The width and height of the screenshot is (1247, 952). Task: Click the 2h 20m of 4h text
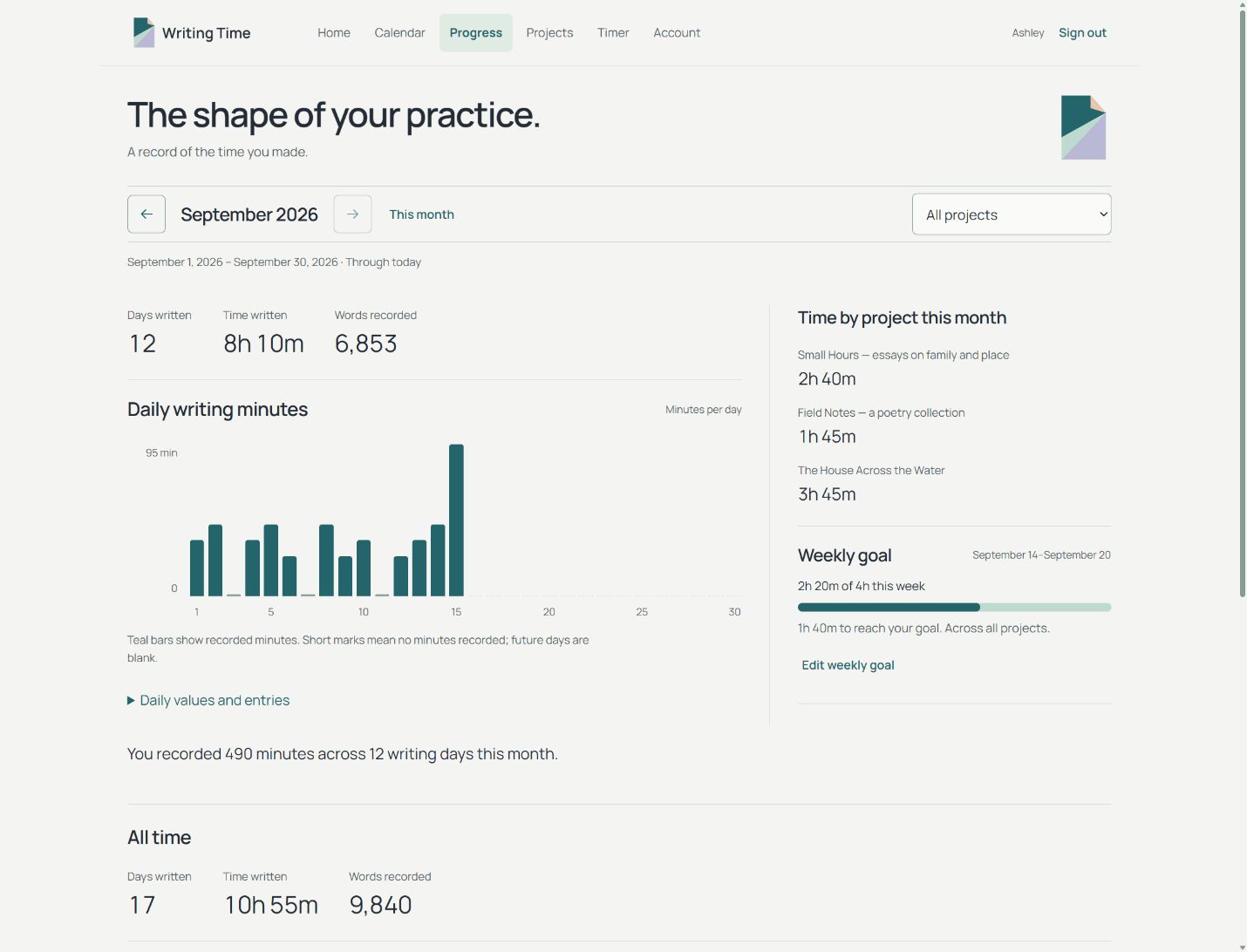862,586
